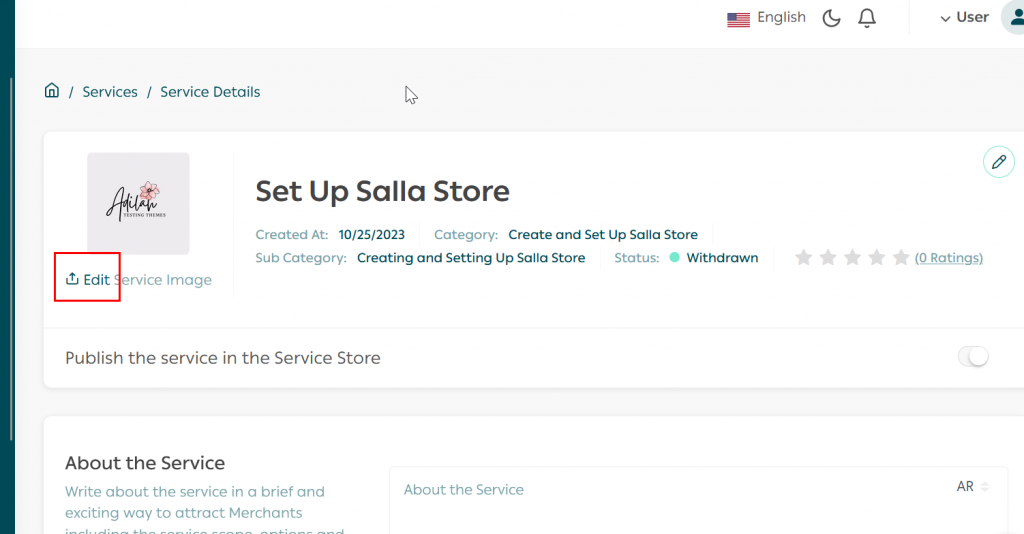Click the first rating star
The image size is (1024, 534).
click(803, 258)
